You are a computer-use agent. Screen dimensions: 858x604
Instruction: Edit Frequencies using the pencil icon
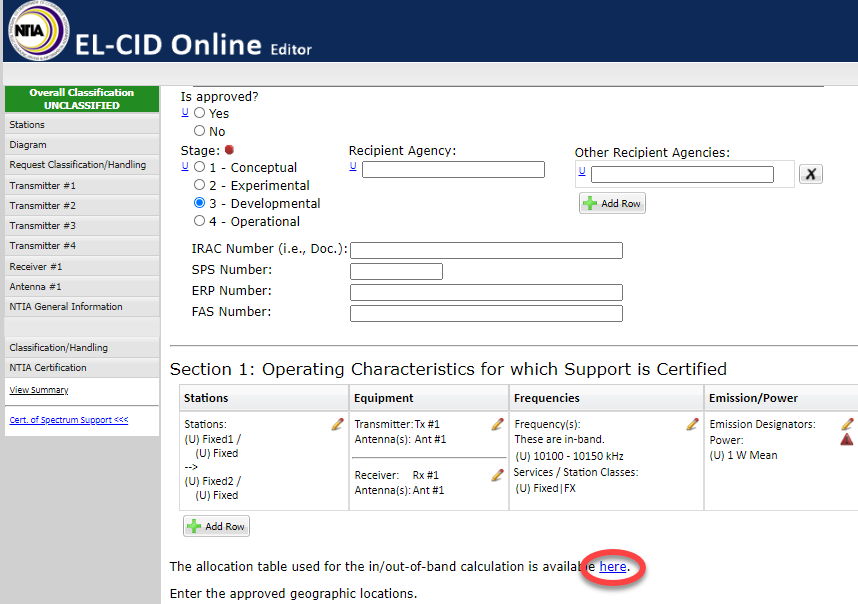(x=692, y=424)
